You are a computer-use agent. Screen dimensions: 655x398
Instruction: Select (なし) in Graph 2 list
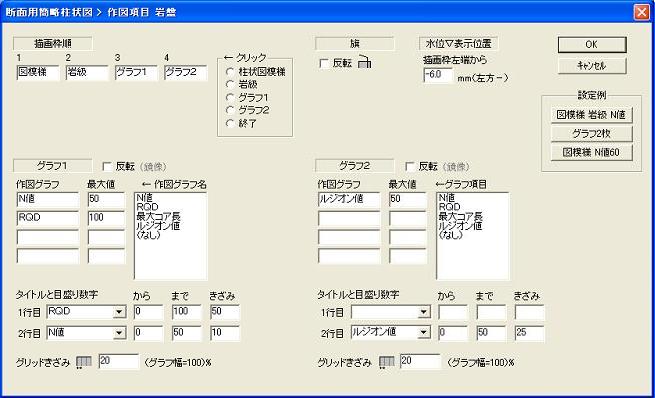click(451, 235)
